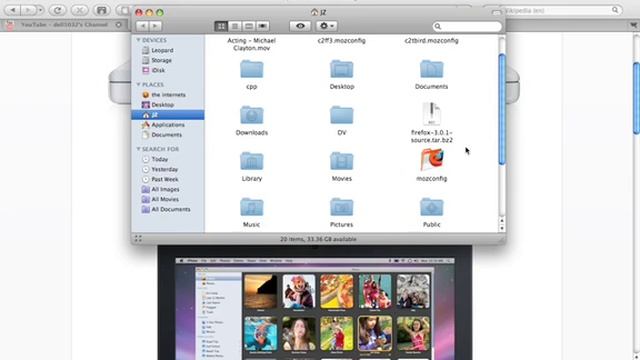Viewport: 640px width, 360px height.
Task: Collapse the SEARCH FOR section
Action: tap(138, 149)
